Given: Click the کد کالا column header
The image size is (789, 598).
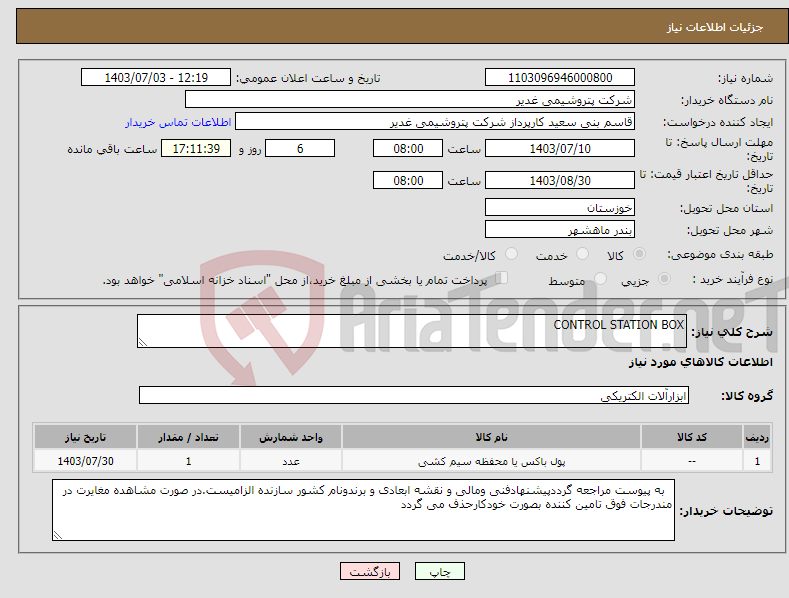Looking at the screenshot, I should pyautogui.click(x=692, y=437).
